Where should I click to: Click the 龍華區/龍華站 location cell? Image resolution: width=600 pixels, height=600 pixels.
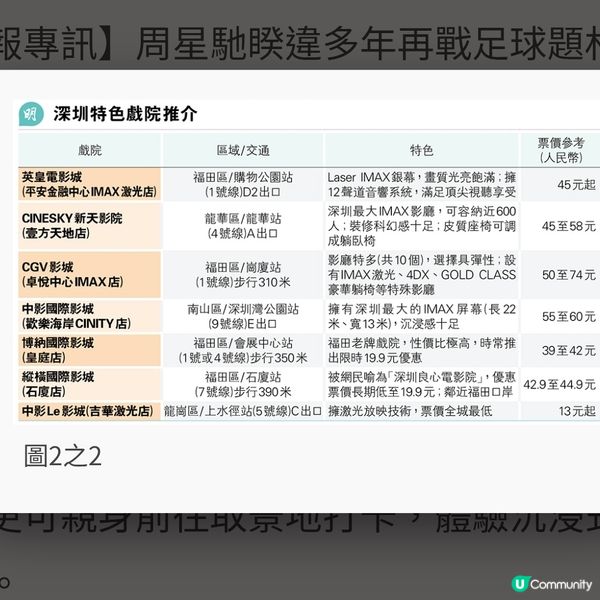[x=243, y=226]
